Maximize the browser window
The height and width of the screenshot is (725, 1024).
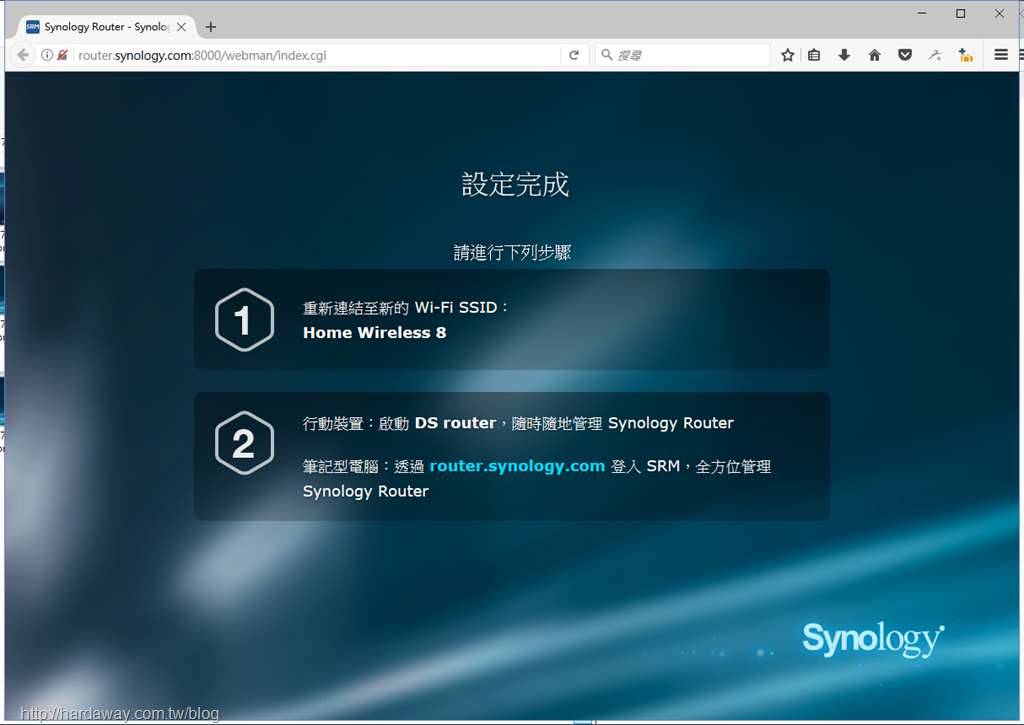point(960,13)
